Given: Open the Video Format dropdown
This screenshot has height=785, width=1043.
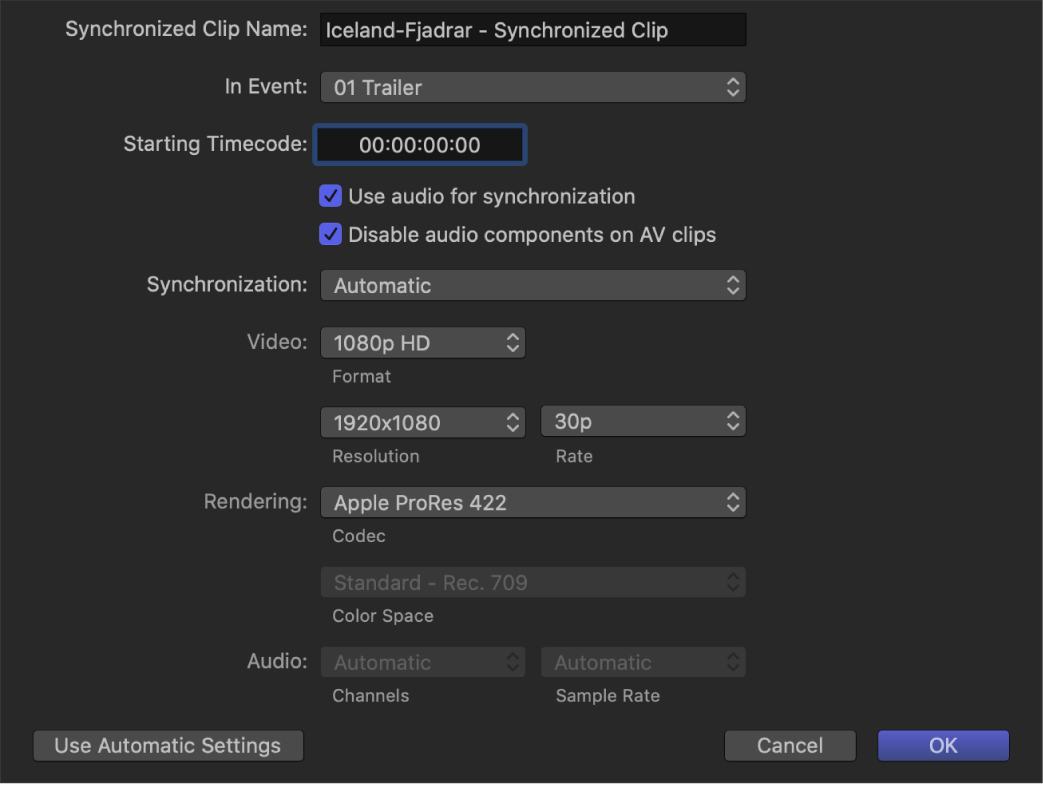Looking at the screenshot, I should [x=422, y=342].
